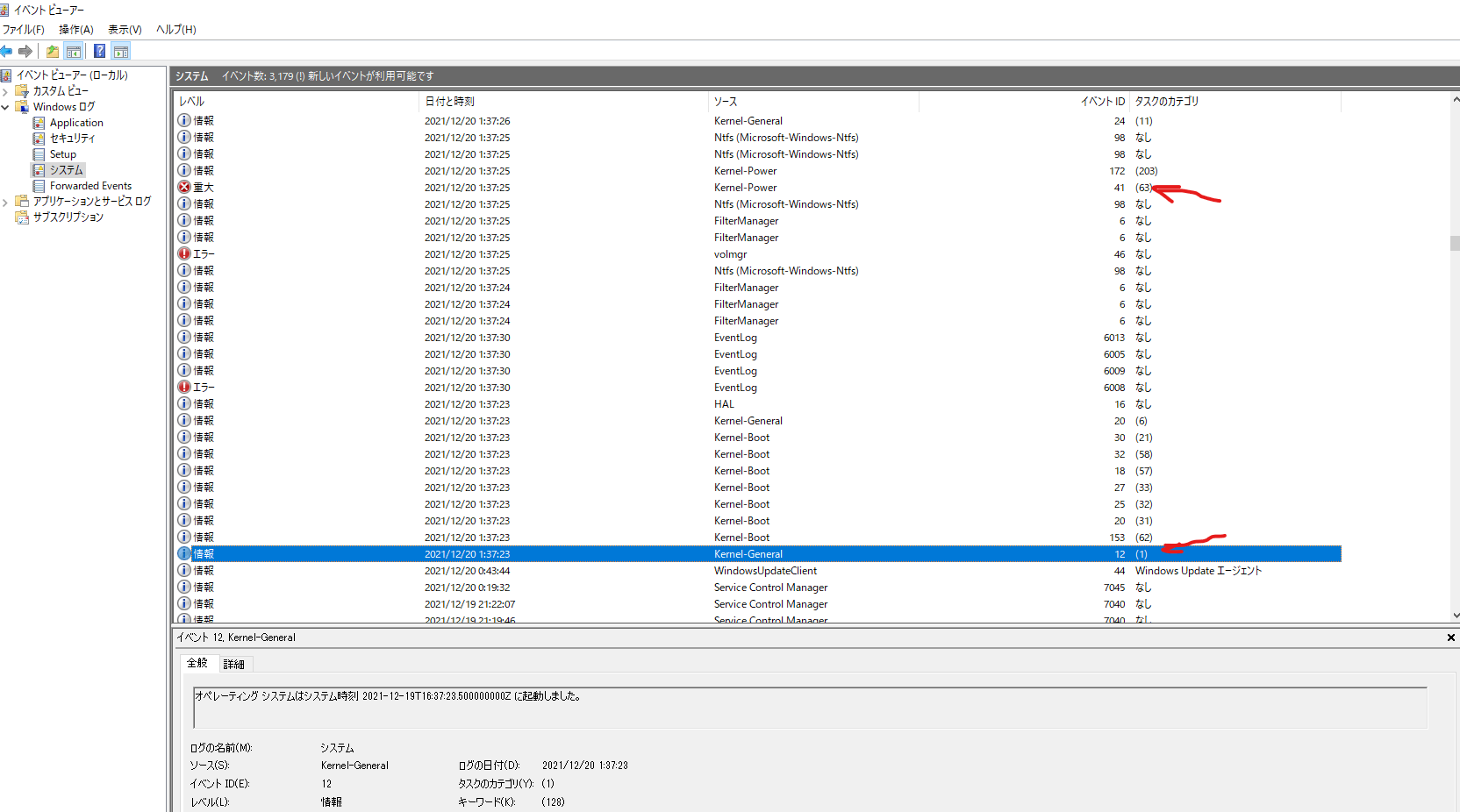
Task: Expand the アプリケーションとサービス ログ tree node
Action: click(x=5, y=202)
